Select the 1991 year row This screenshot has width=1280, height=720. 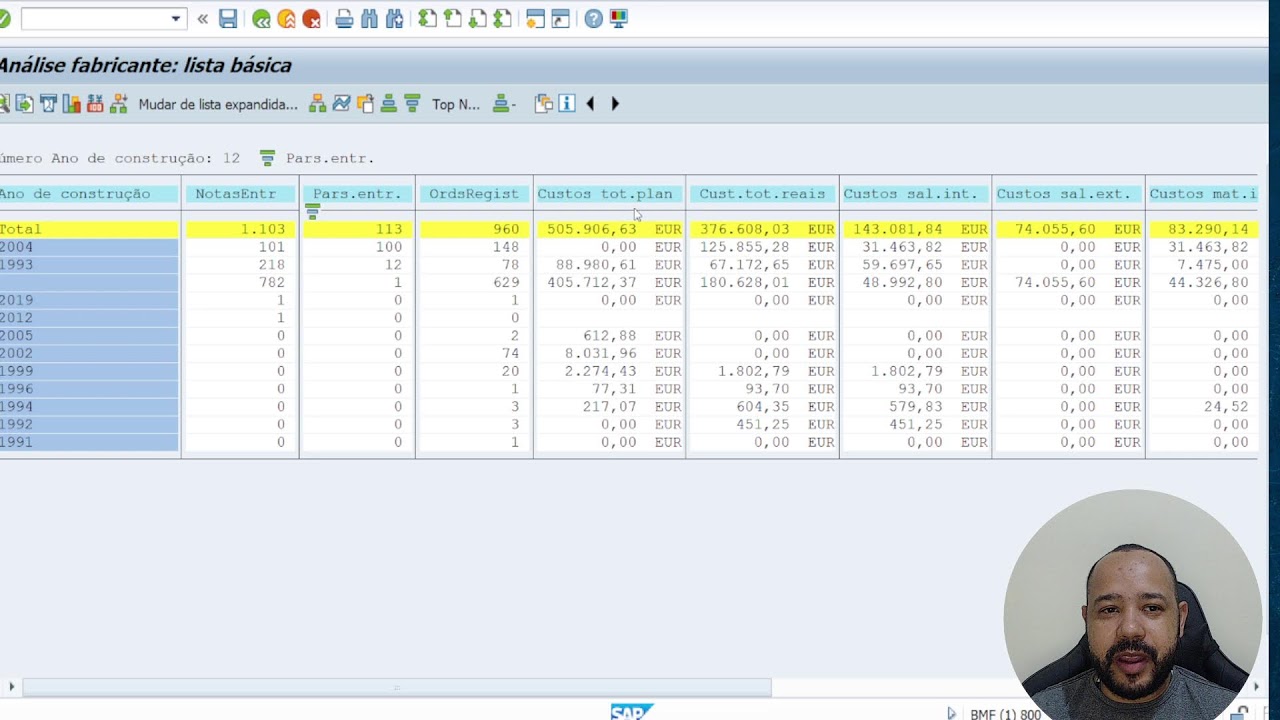pyautogui.click(x=89, y=442)
